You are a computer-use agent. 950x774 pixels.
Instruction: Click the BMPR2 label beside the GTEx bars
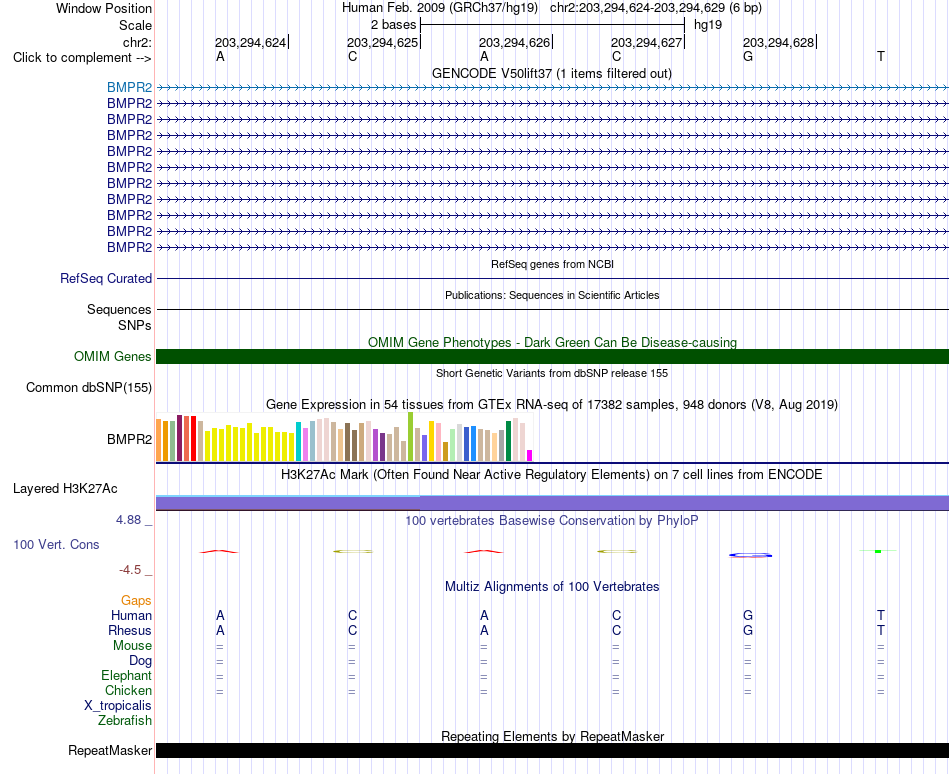pyautogui.click(x=129, y=439)
